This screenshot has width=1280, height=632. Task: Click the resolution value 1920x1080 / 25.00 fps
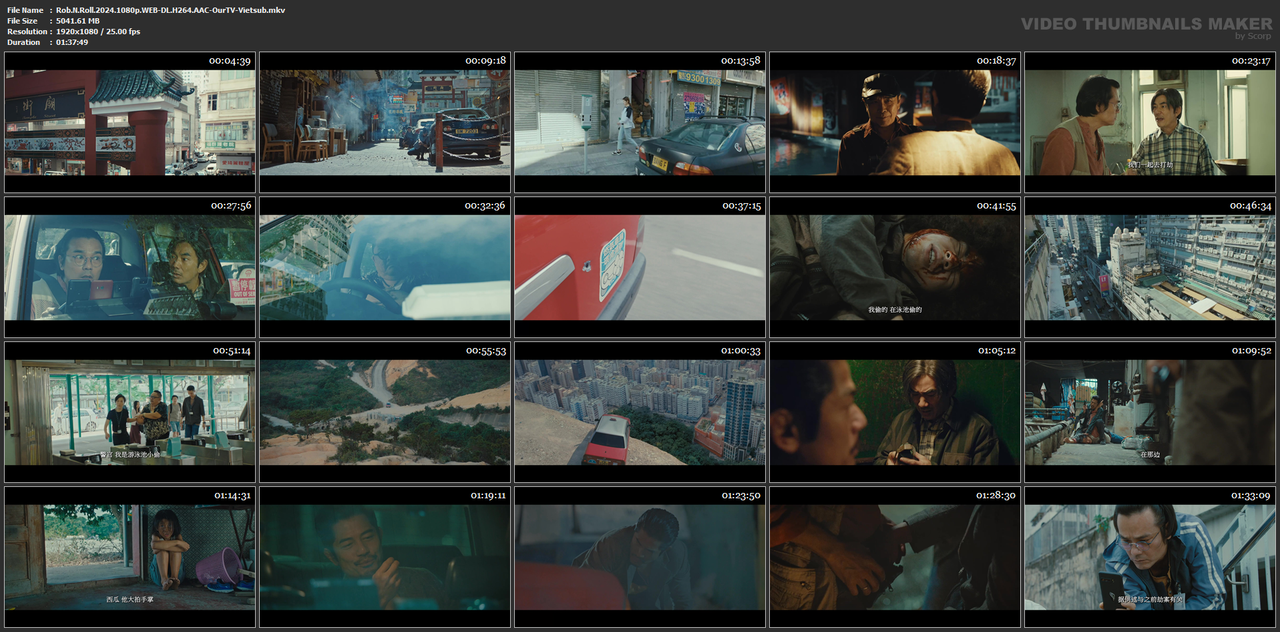pos(98,32)
